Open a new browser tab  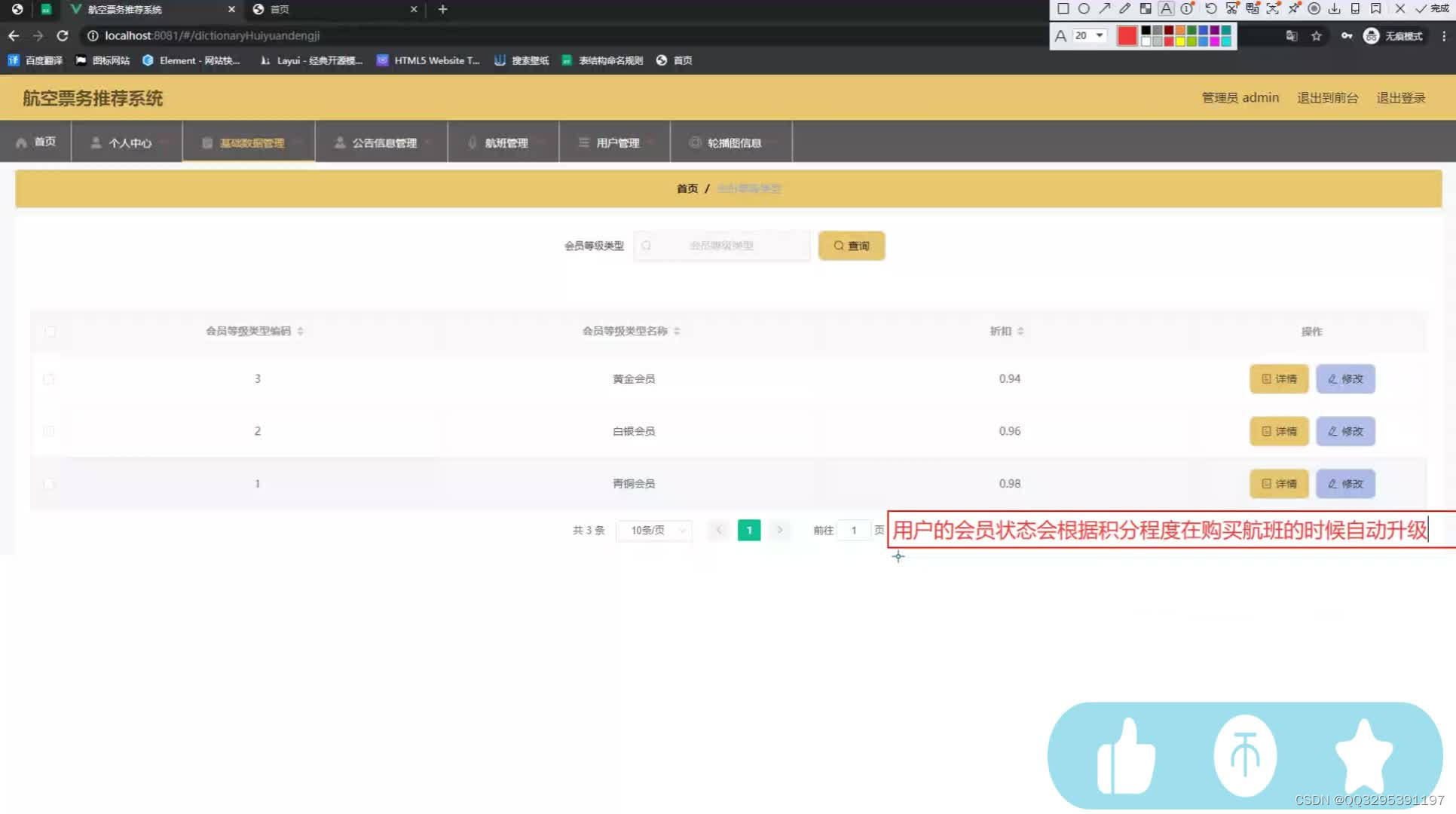click(x=443, y=9)
